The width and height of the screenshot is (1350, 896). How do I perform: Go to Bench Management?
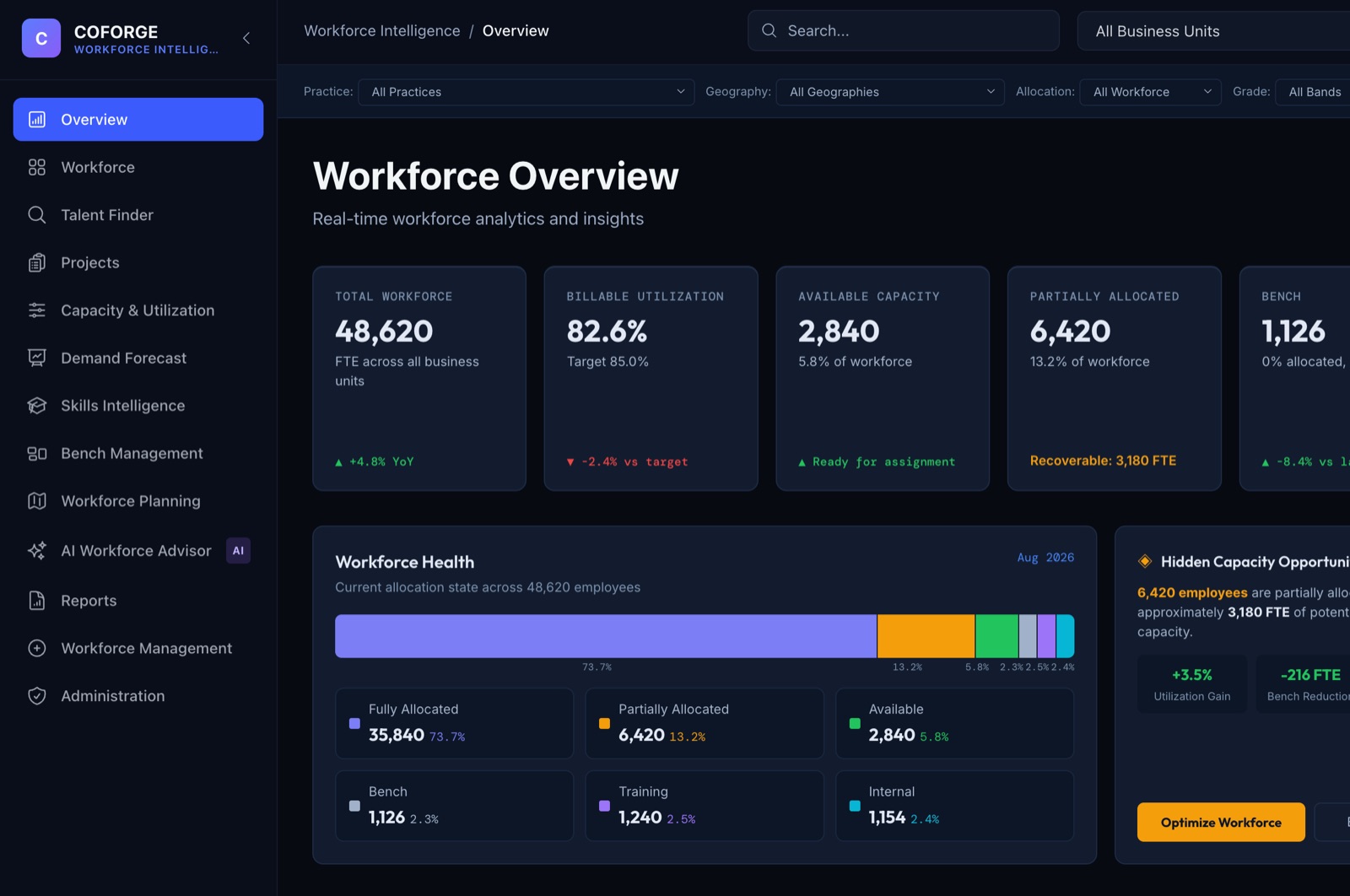click(138, 453)
